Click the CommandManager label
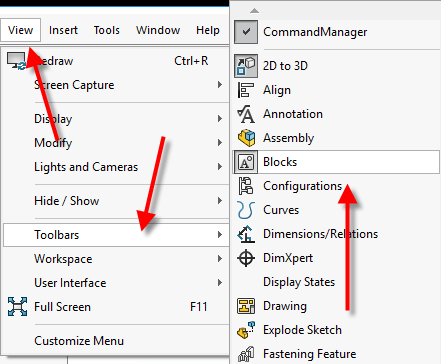 point(315,32)
